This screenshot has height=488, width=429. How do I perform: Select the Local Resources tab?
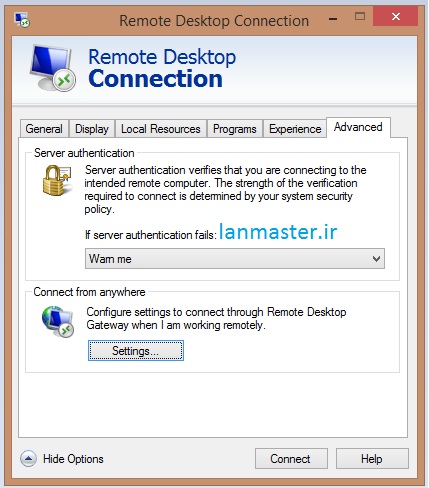161,129
